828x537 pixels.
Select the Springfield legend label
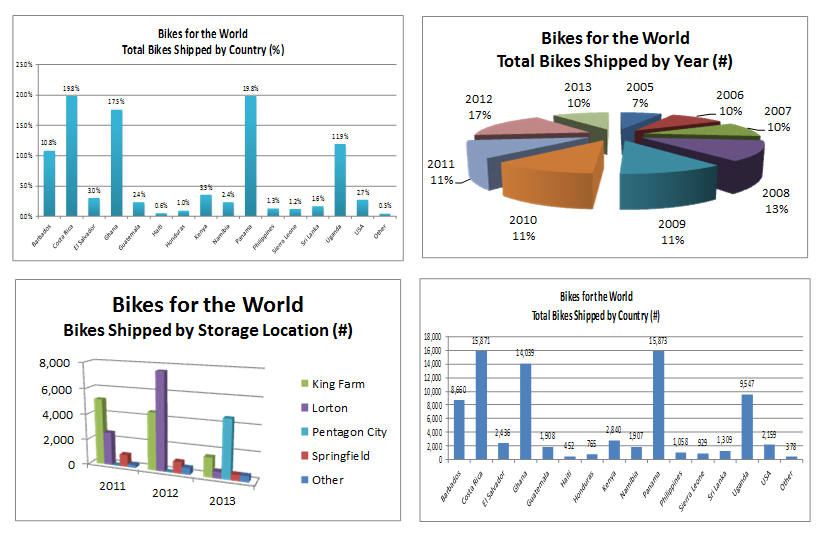pyautogui.click(x=341, y=456)
